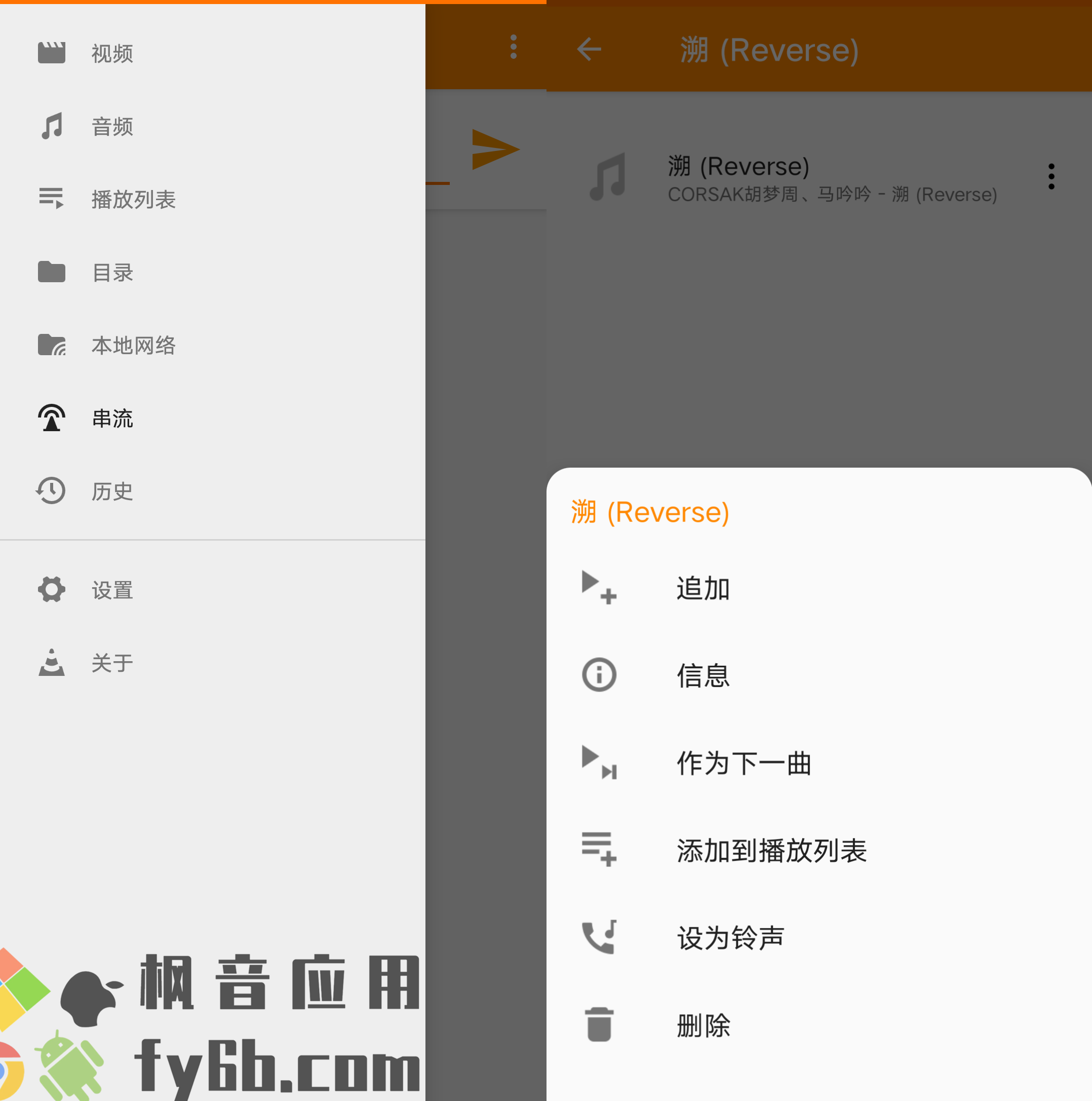Open the 历史 history clock icon

pos(51,490)
